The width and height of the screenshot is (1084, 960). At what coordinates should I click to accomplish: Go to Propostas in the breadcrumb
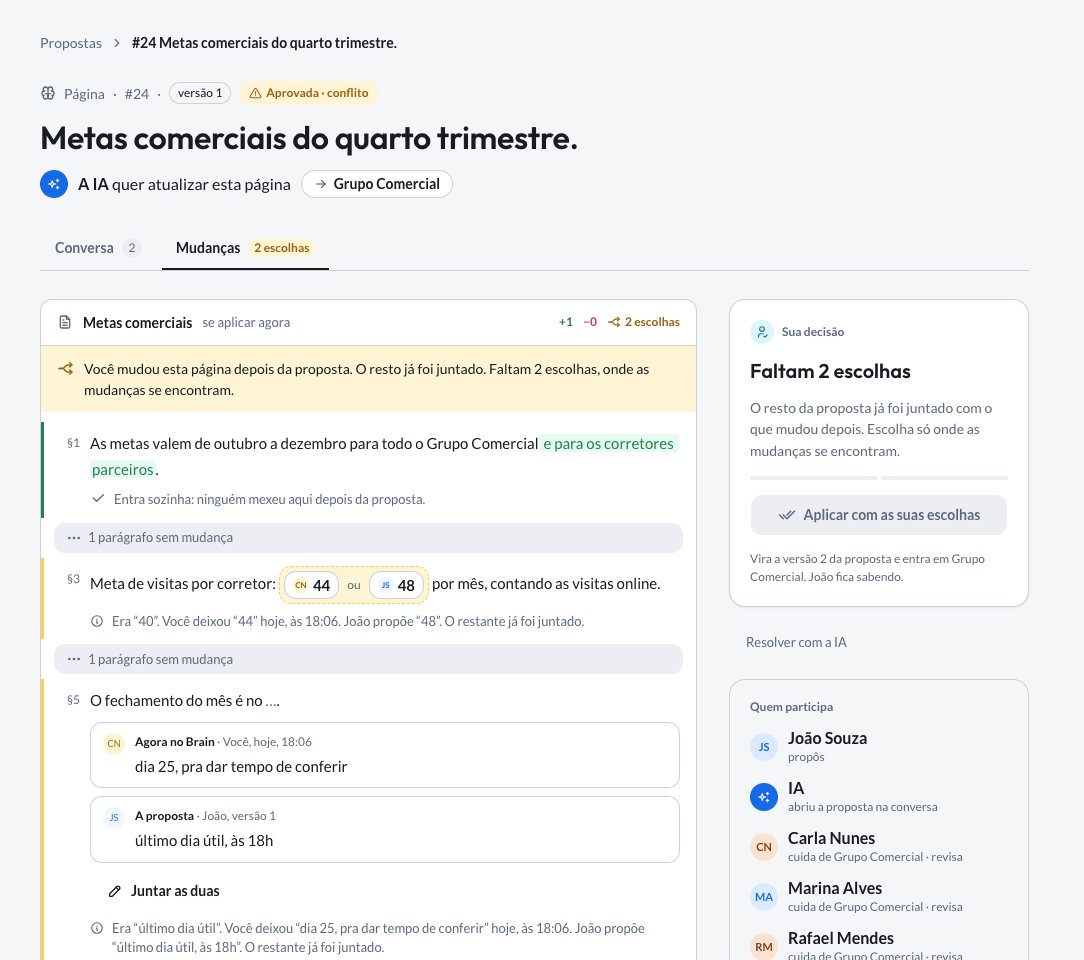(x=71, y=43)
